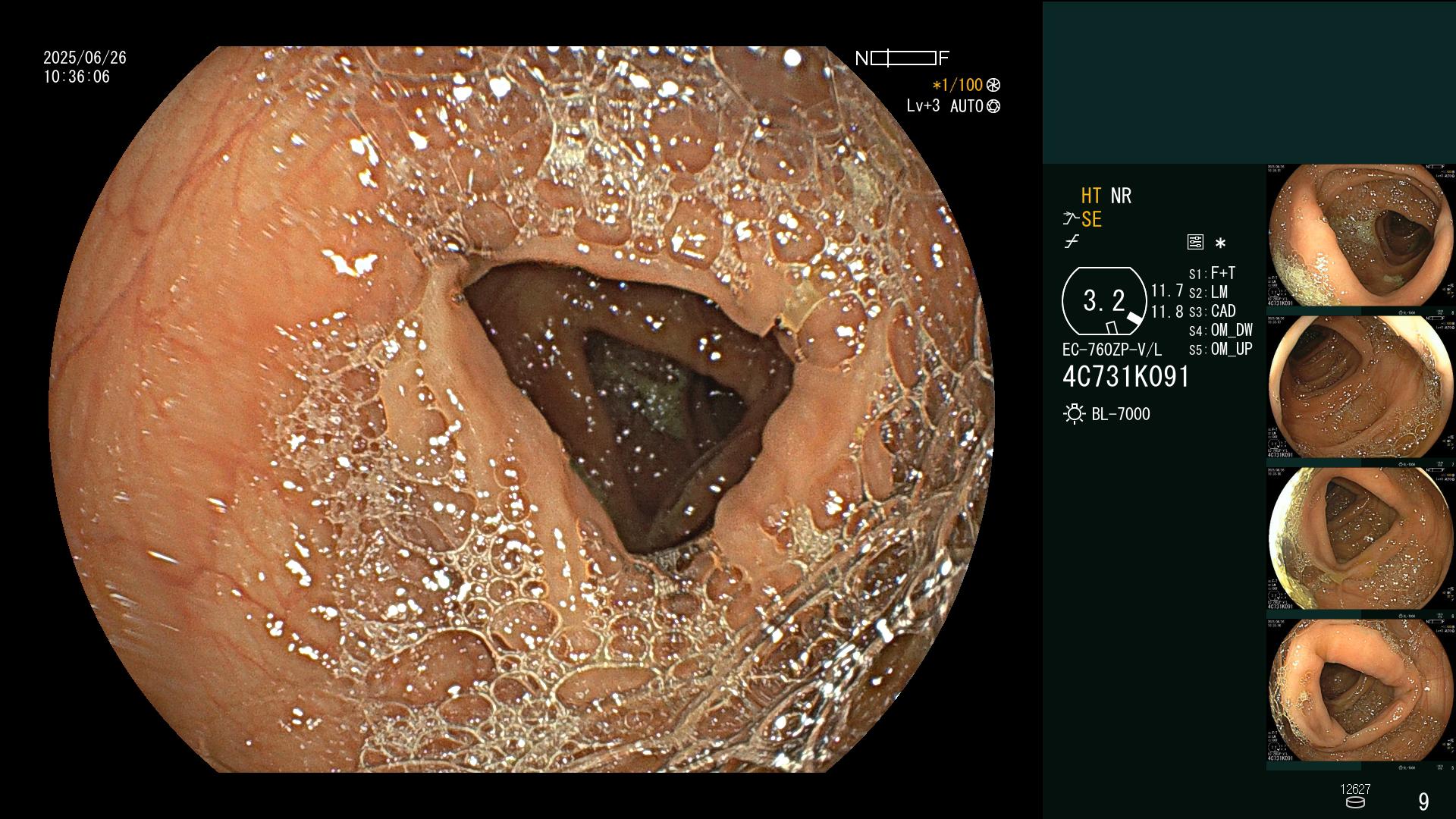Select the fourth captured thumbnail image
This screenshot has width=1456, height=819.
coord(1361,691)
